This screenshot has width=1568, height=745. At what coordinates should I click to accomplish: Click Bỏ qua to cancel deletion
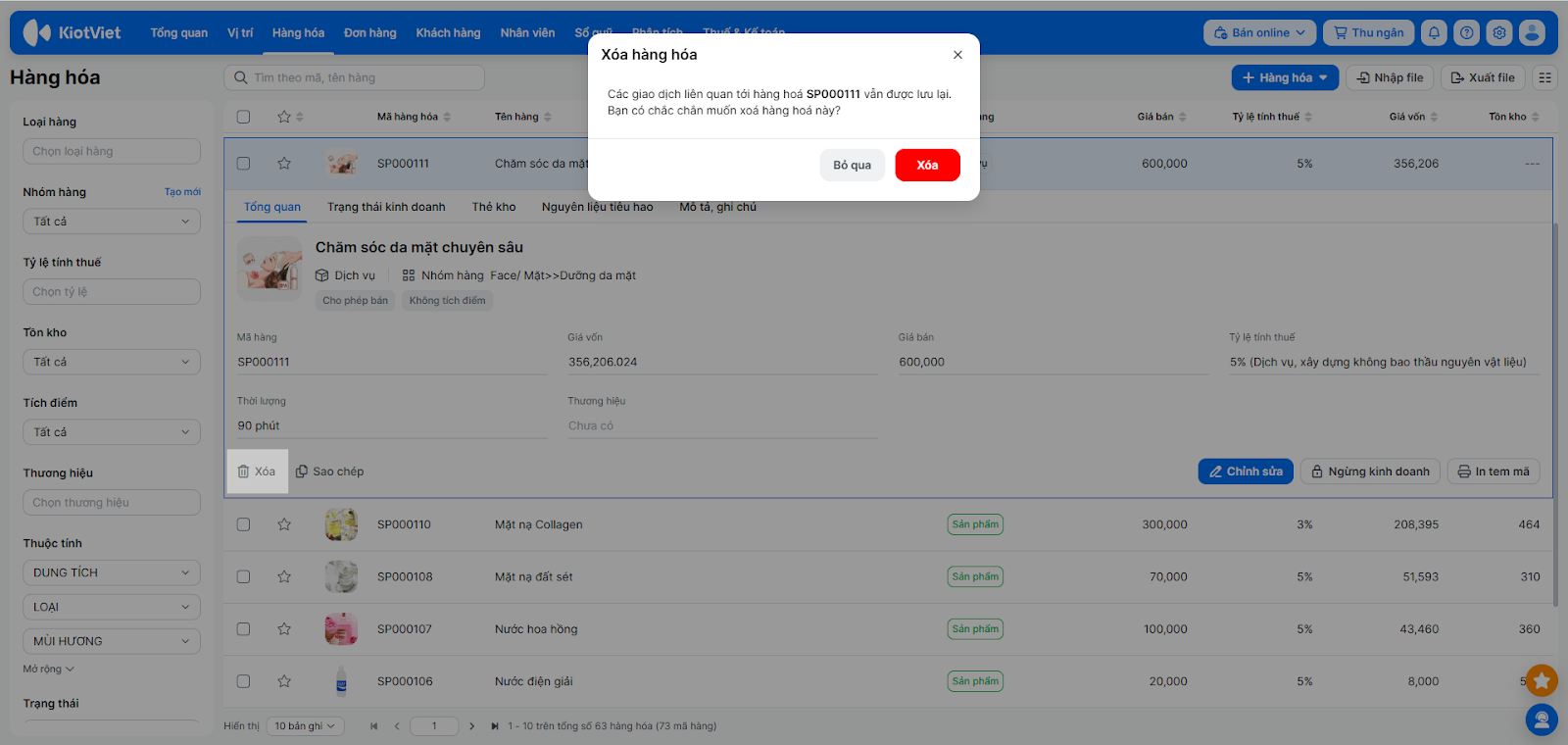853,165
